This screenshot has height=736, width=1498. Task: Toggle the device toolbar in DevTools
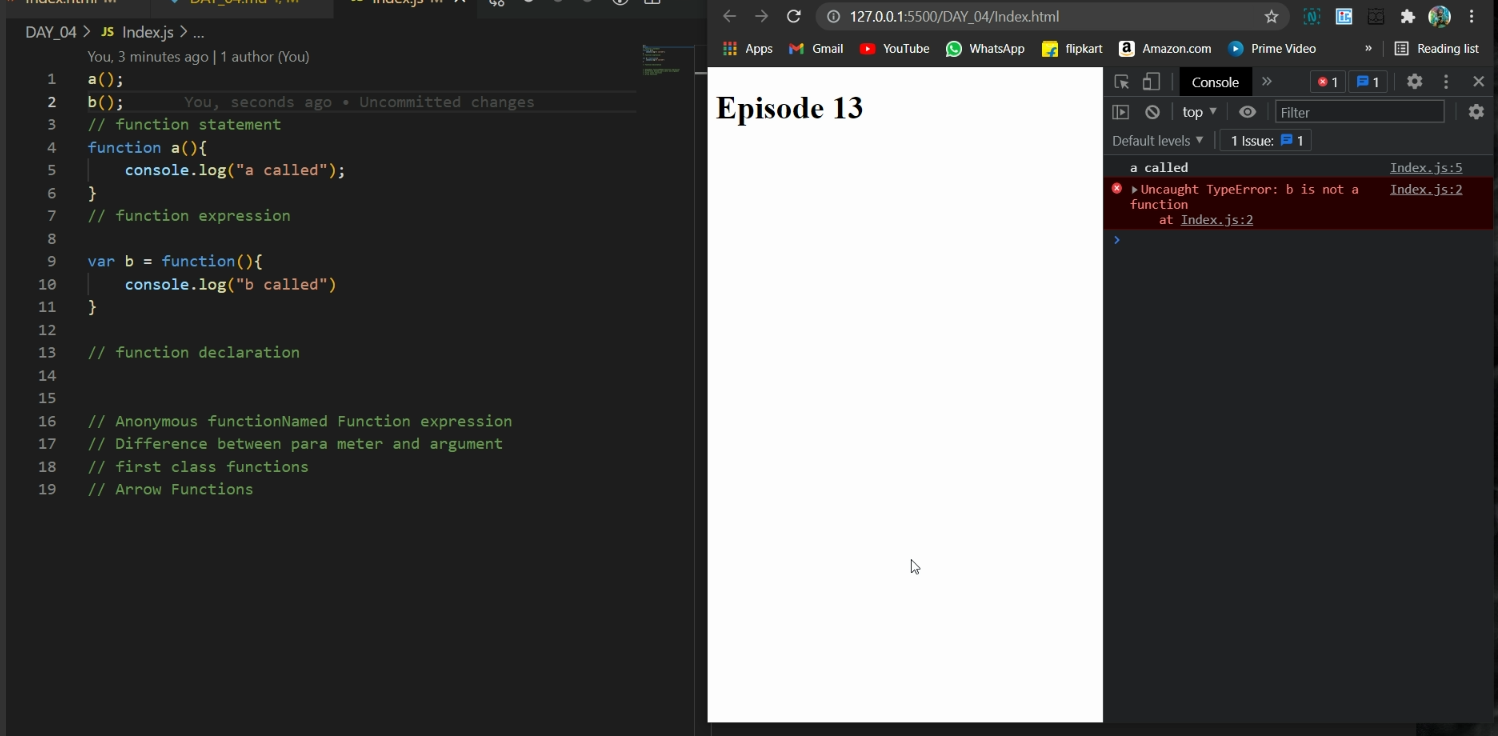1152,82
